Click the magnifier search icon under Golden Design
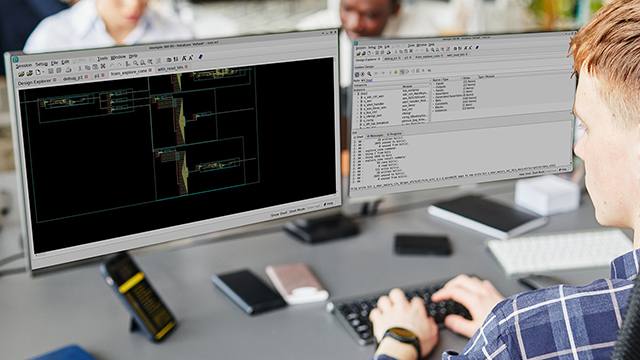The image size is (640, 360). click(x=369, y=73)
